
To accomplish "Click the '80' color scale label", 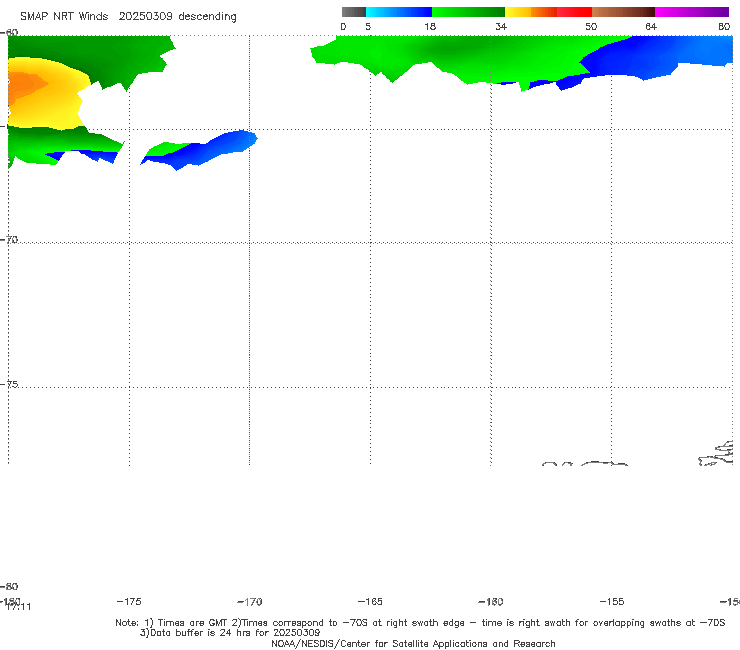I will tap(724, 27).
